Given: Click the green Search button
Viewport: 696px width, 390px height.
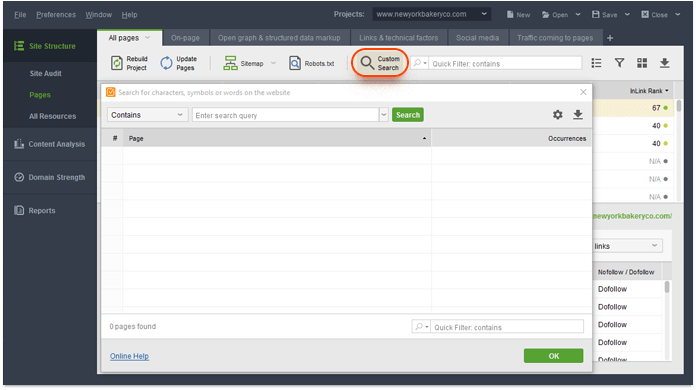Looking at the screenshot, I should click(407, 115).
